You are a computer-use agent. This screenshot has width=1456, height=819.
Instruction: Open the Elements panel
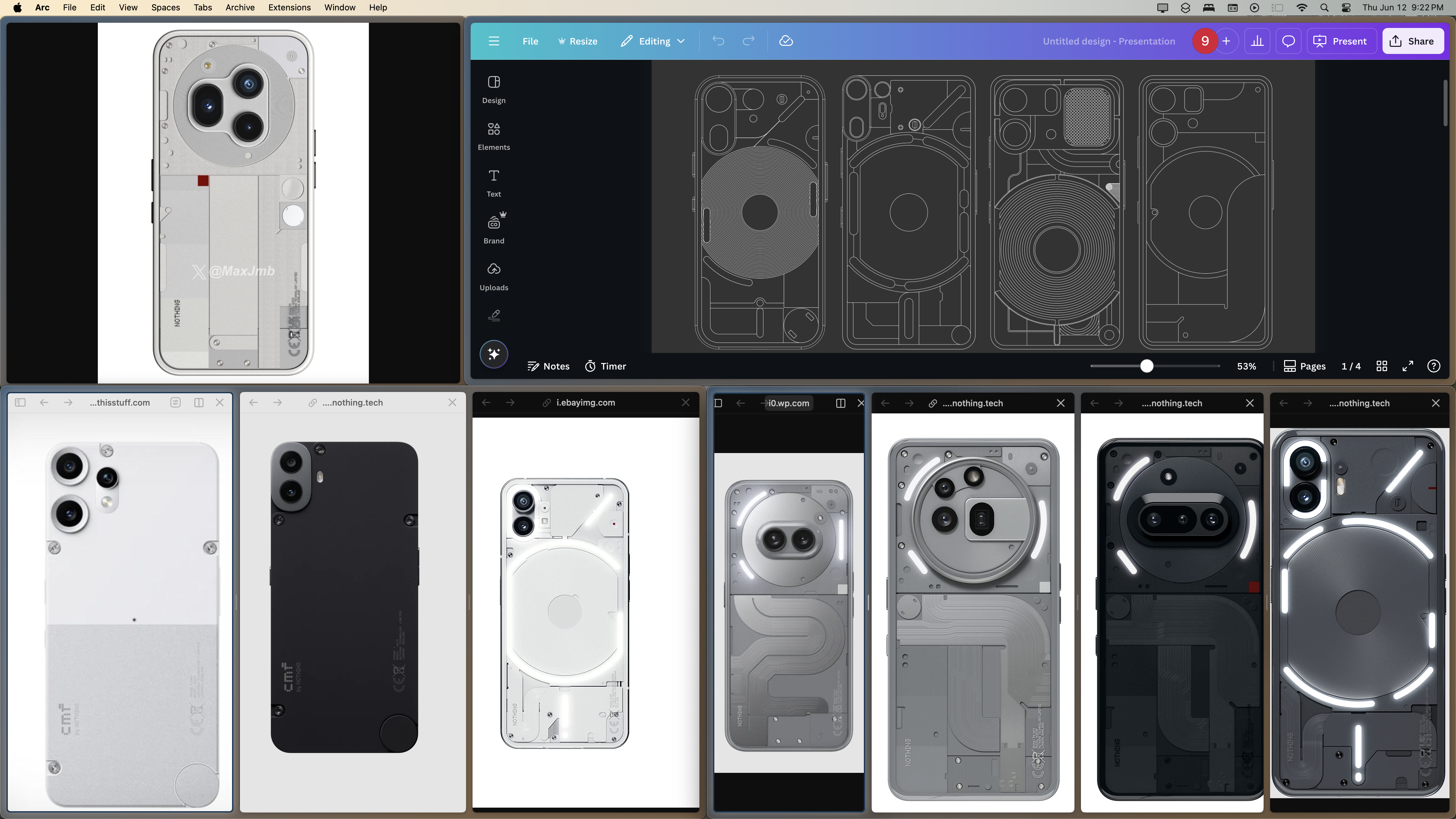click(x=493, y=136)
